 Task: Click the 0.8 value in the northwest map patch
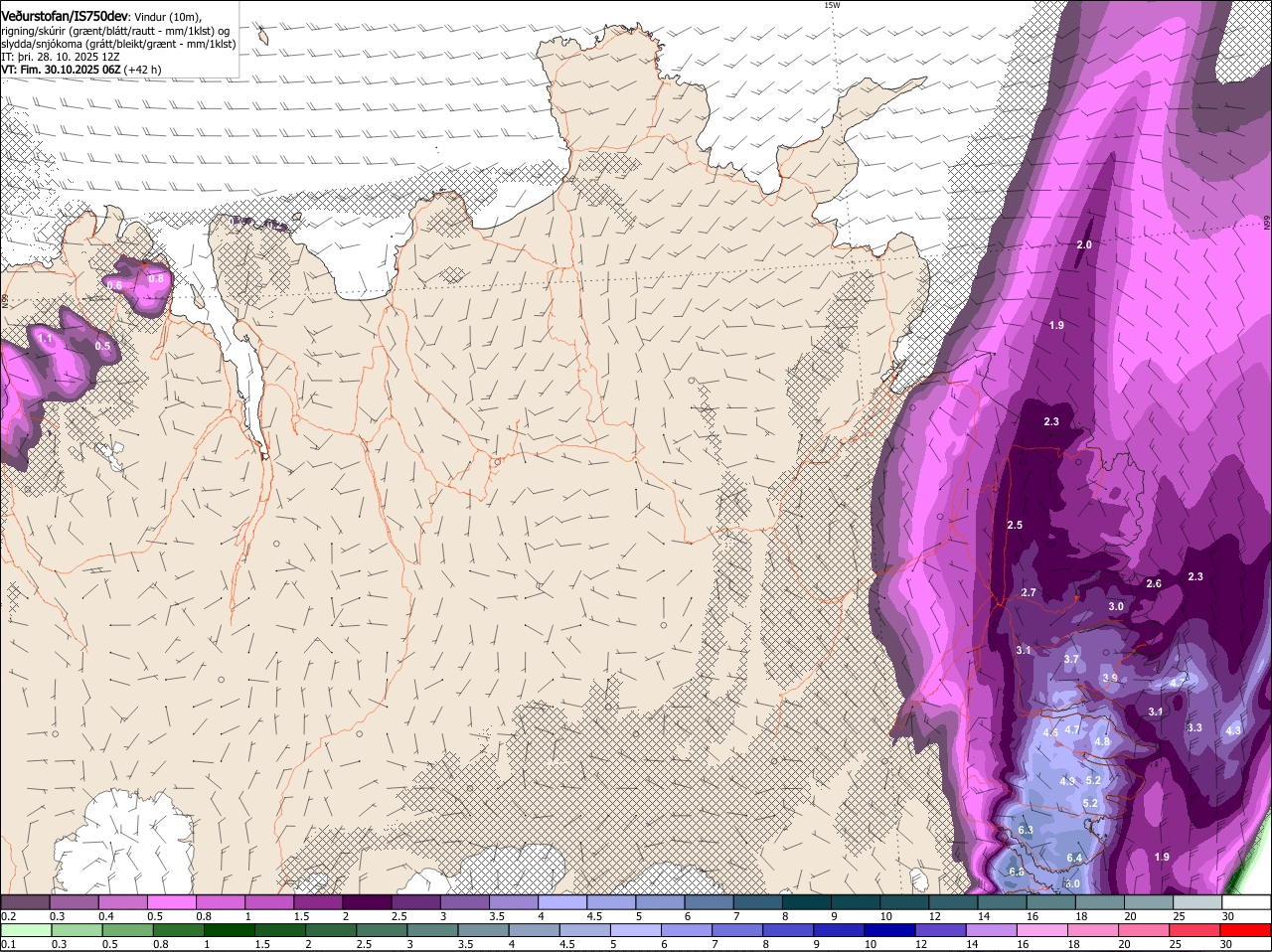tap(156, 278)
